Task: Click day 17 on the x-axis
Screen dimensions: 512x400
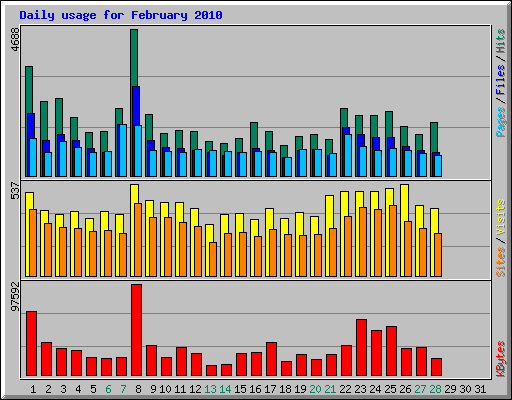Action: tap(270, 389)
